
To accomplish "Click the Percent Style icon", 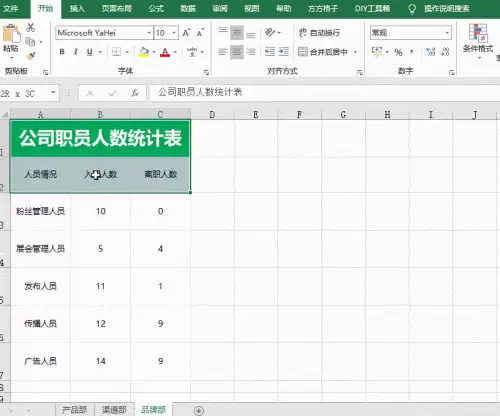I will 398,52.
